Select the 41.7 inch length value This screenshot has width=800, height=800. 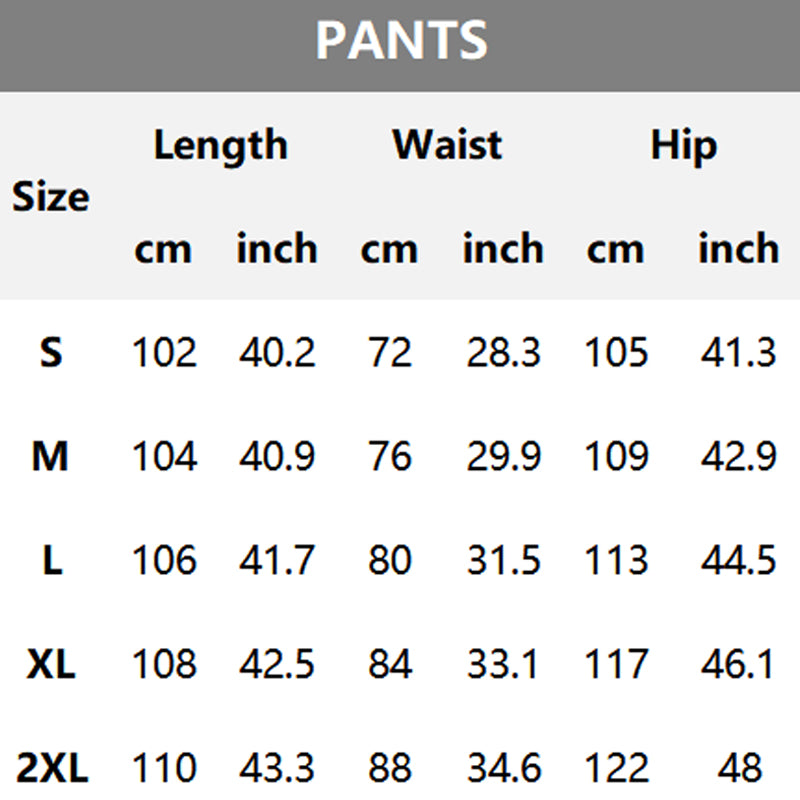click(x=276, y=562)
